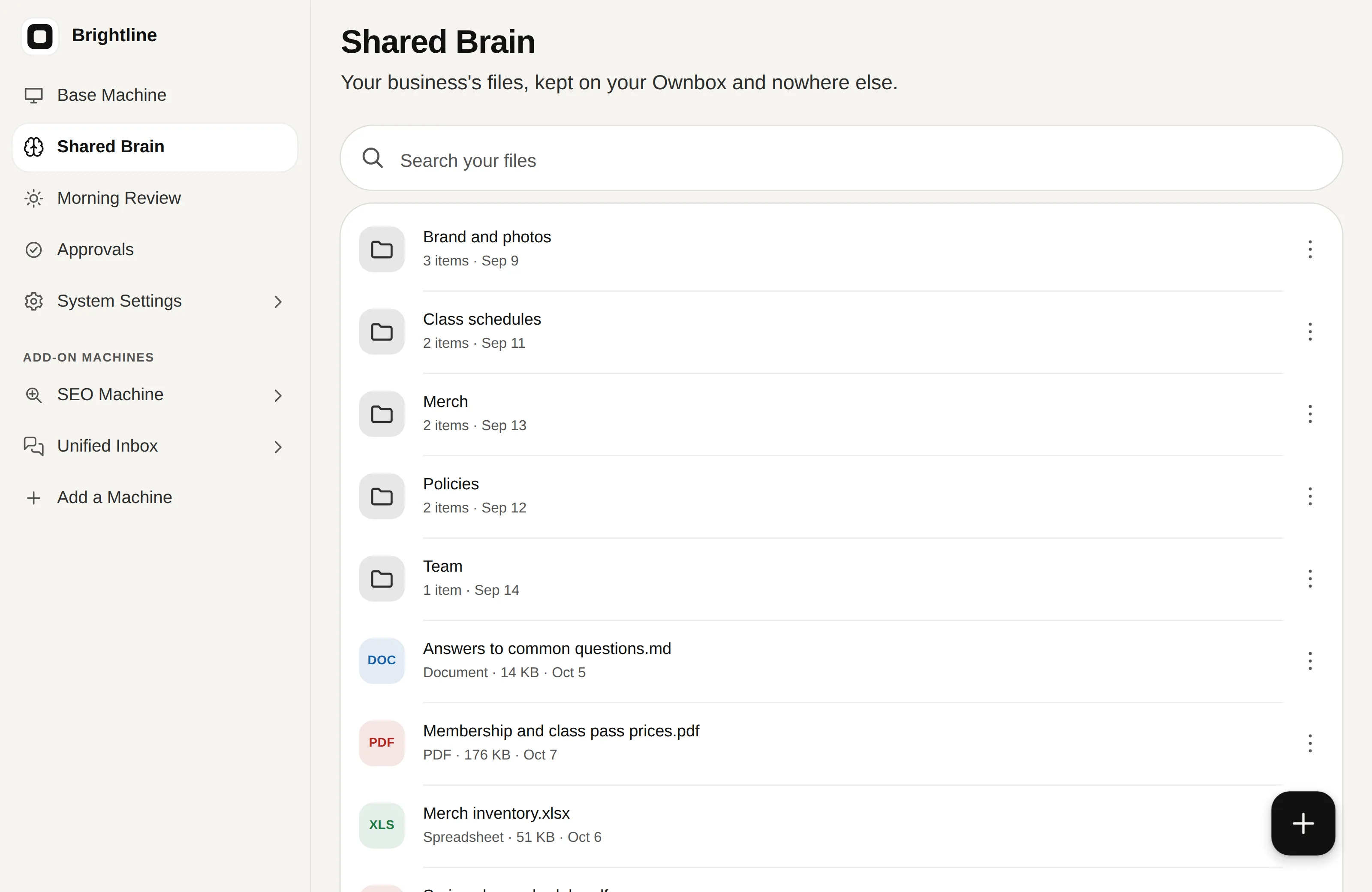This screenshot has width=1372, height=892.
Task: Expand the System Settings chevron
Action: tap(278, 302)
